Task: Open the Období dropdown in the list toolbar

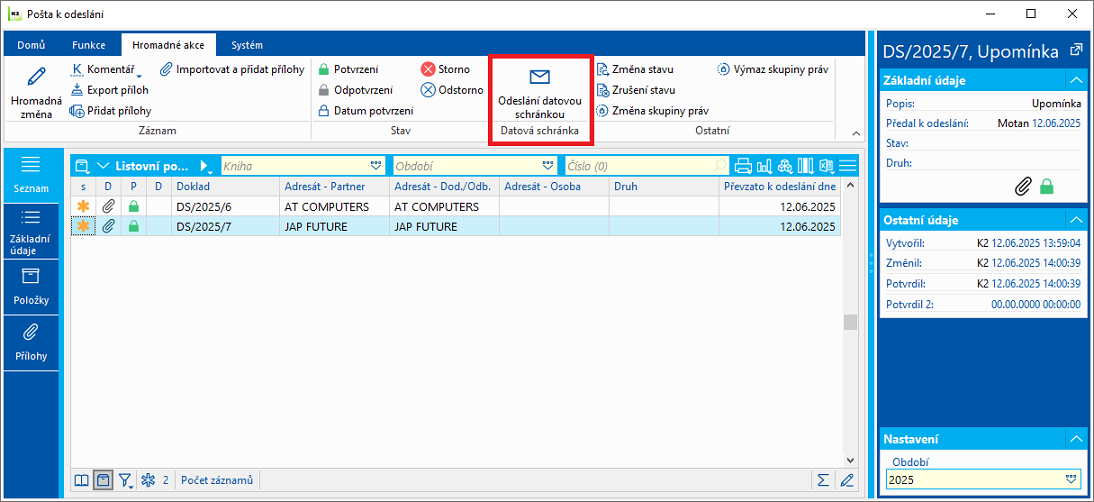Action: pos(549,166)
